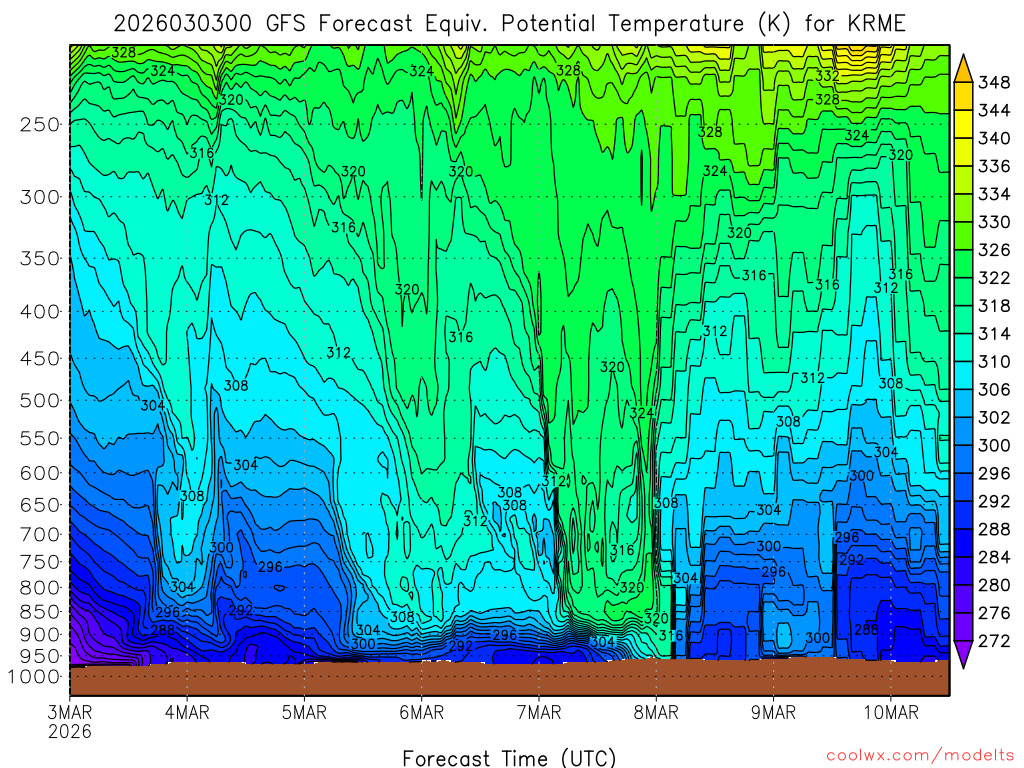Click the 3MAR date label

tap(70, 712)
